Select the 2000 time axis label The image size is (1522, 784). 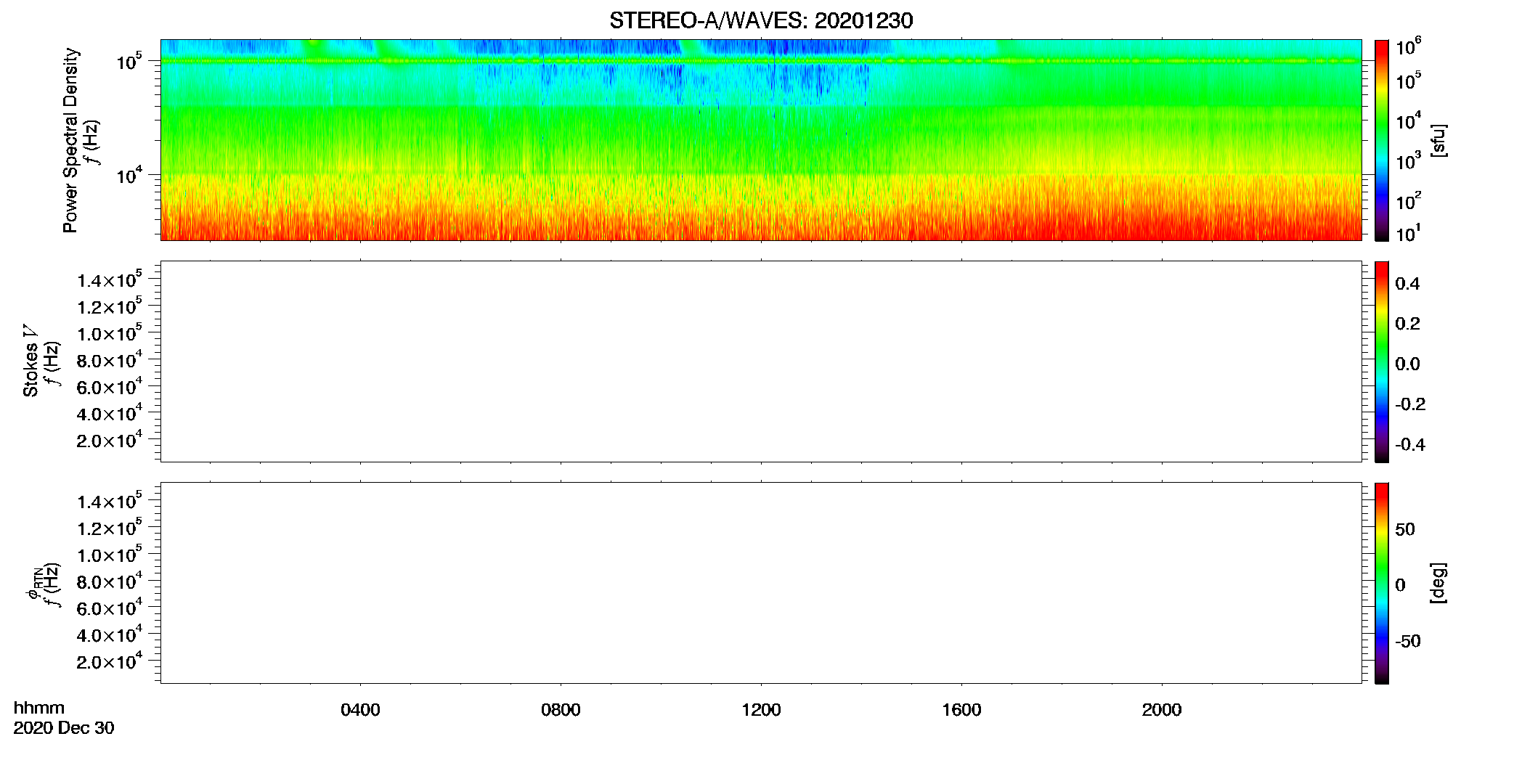[x=1162, y=710]
